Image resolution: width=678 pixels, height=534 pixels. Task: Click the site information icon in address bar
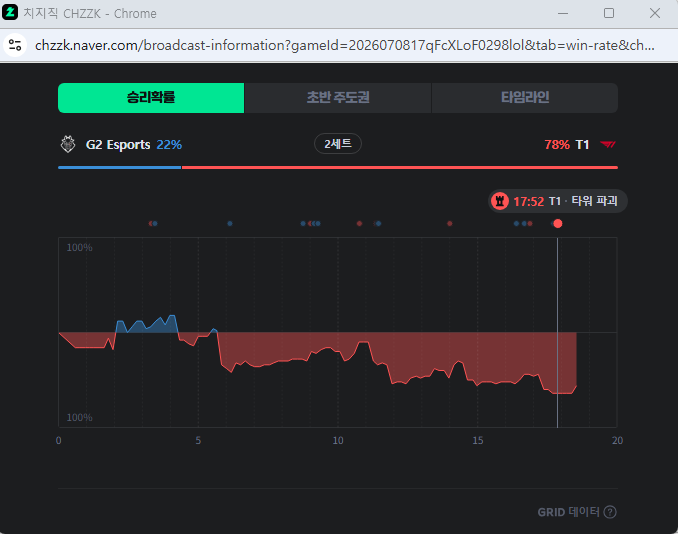(x=15, y=45)
